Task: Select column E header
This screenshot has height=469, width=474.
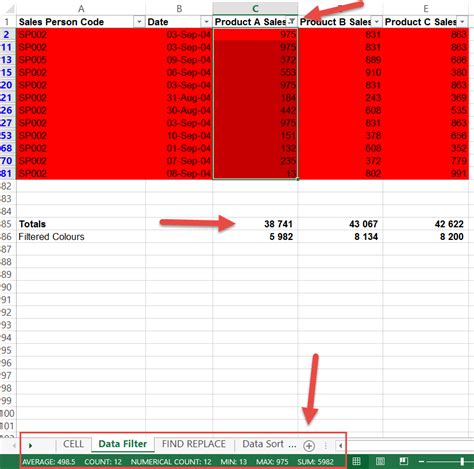Action: [426, 9]
